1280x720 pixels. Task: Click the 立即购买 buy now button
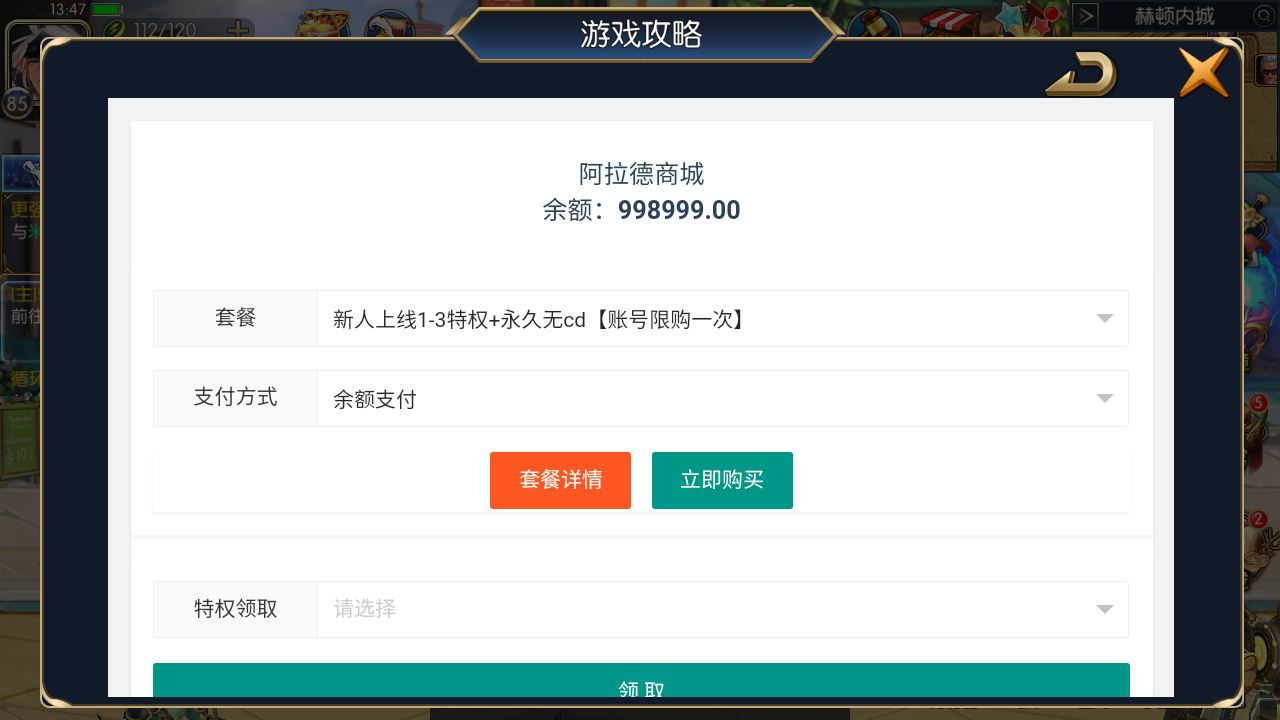(722, 480)
